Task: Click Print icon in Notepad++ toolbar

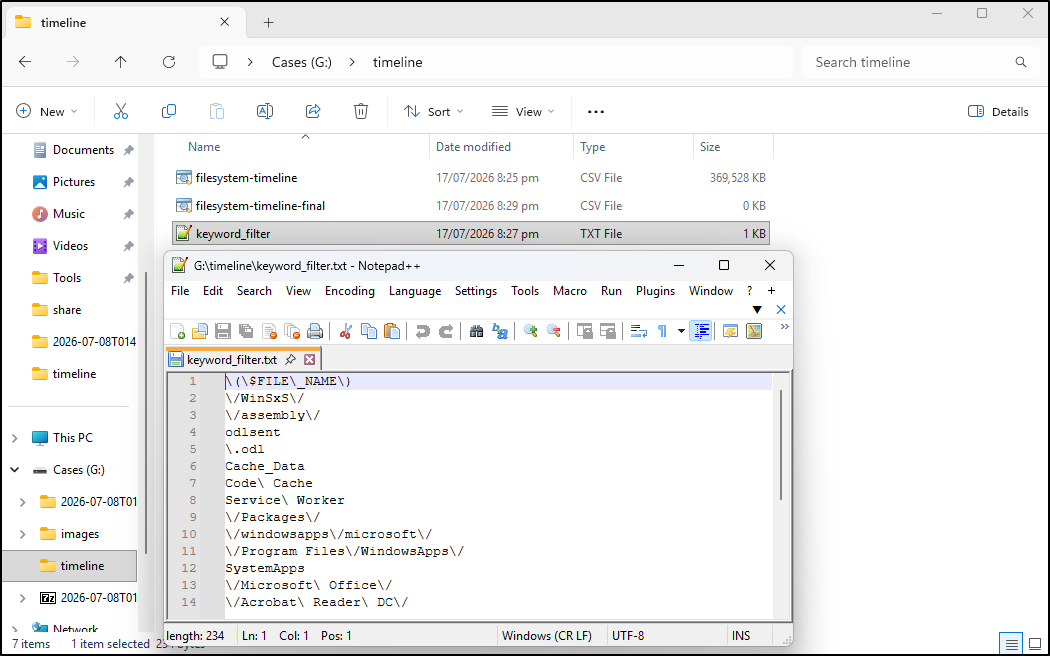Action: tap(315, 331)
